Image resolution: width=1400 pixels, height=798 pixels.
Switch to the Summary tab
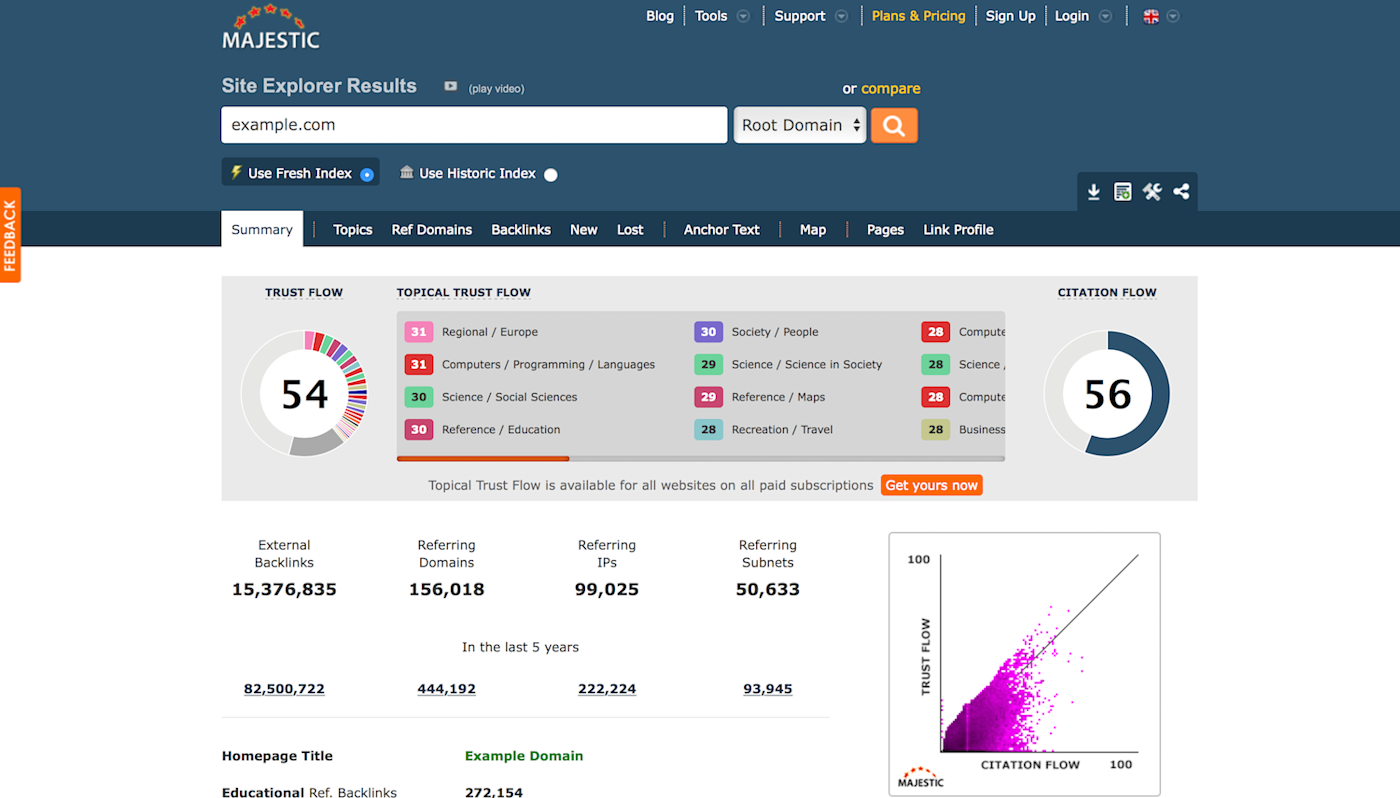coord(262,229)
